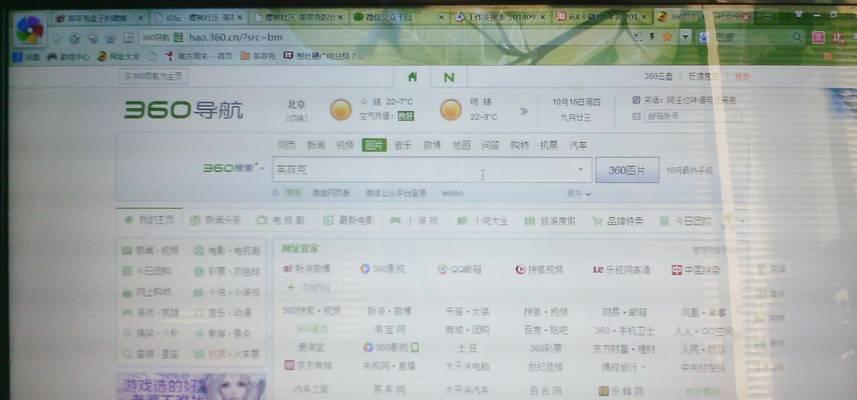857x400 pixels.
Task: Select 汽车 search type tab
Action: (x=578, y=145)
